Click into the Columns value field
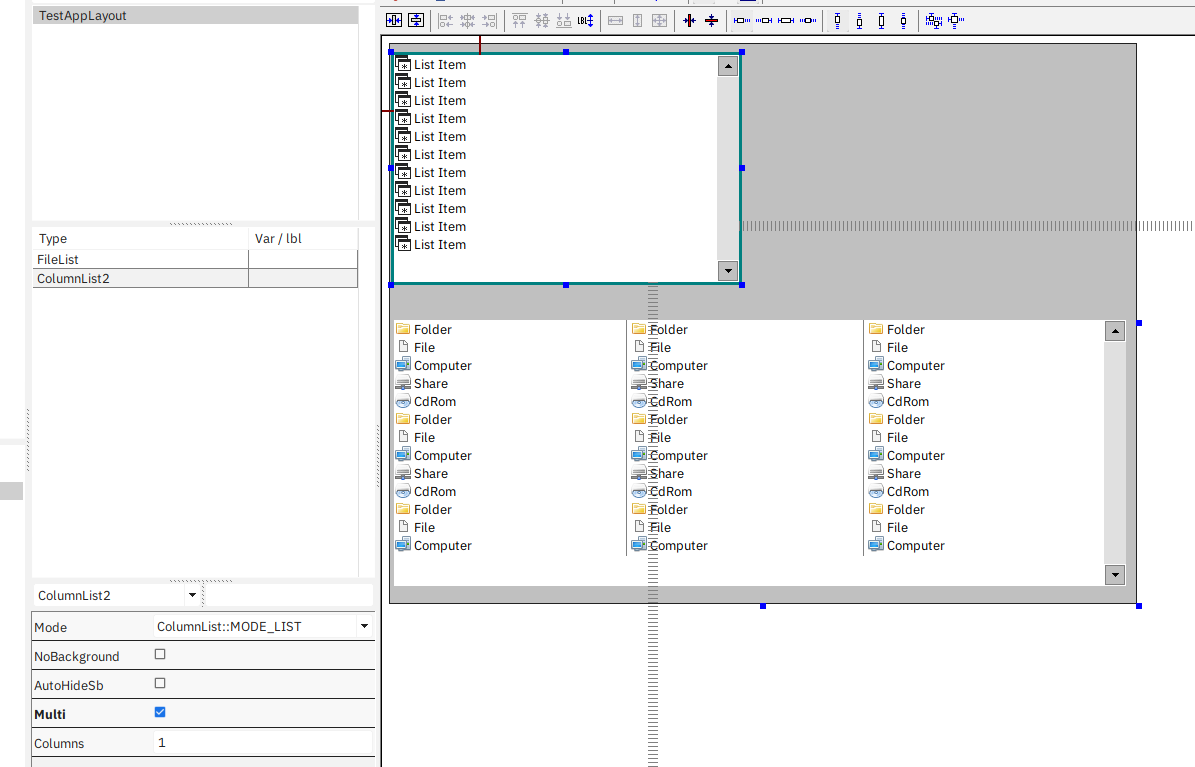This screenshot has width=1195, height=767. coord(264,743)
